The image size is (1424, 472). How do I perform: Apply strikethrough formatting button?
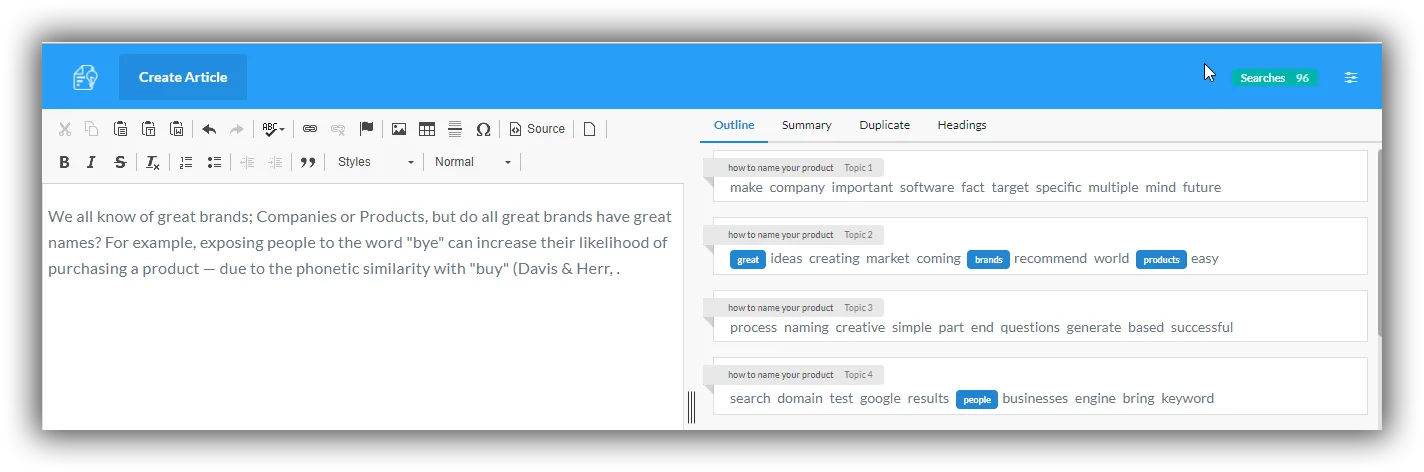pos(120,162)
